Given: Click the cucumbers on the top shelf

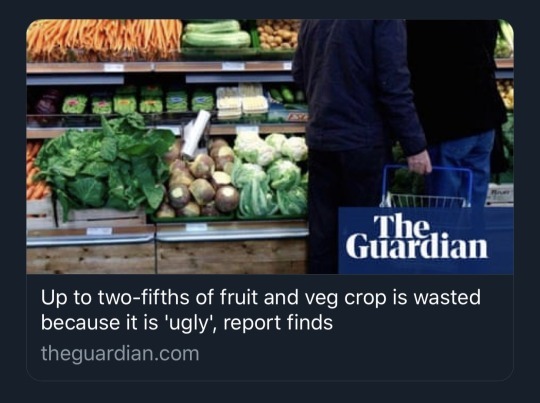Looking at the screenshot, I should 216,34.
